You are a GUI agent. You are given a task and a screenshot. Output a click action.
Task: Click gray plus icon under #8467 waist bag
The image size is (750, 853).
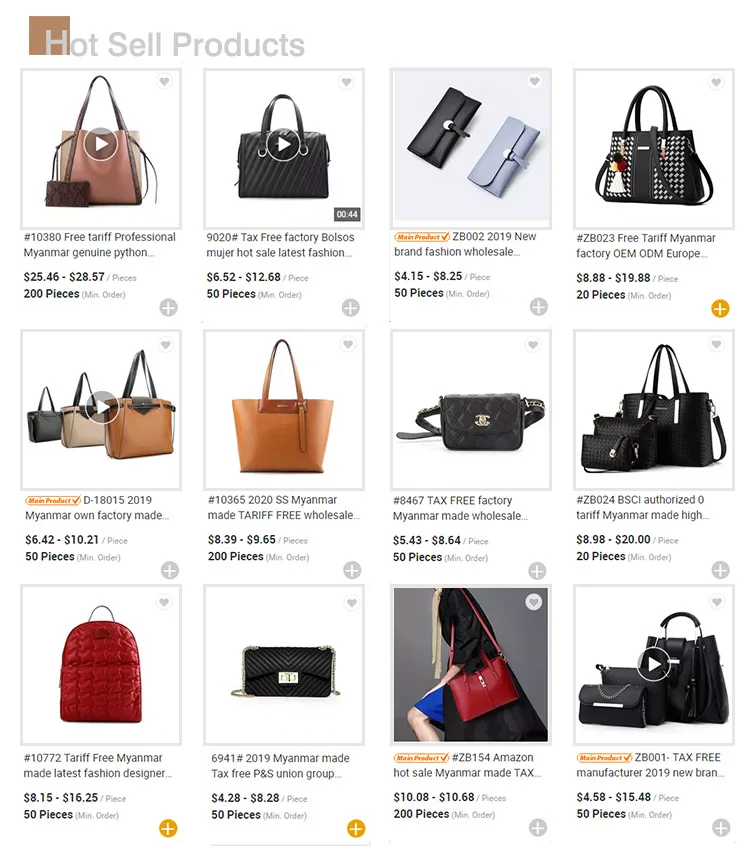tap(537, 571)
